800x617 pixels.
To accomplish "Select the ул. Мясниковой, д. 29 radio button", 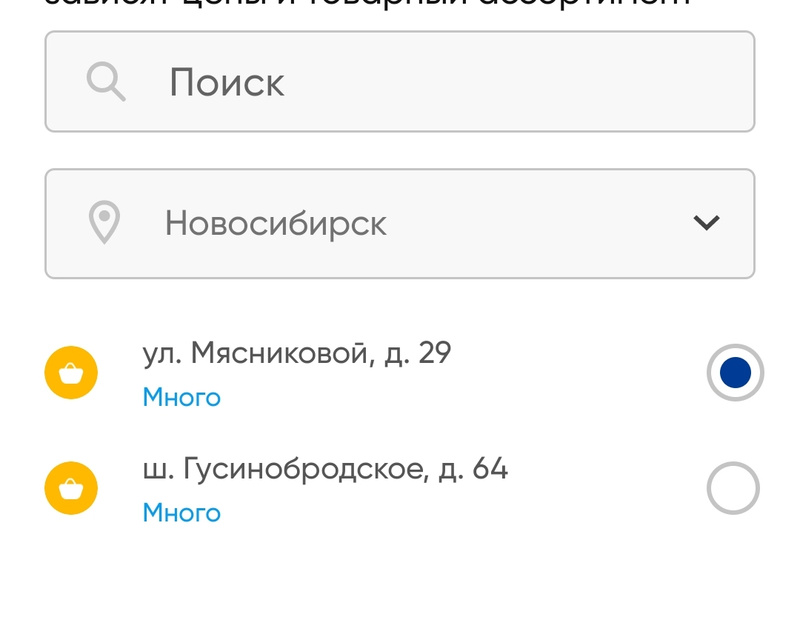I will pyautogui.click(x=735, y=373).
